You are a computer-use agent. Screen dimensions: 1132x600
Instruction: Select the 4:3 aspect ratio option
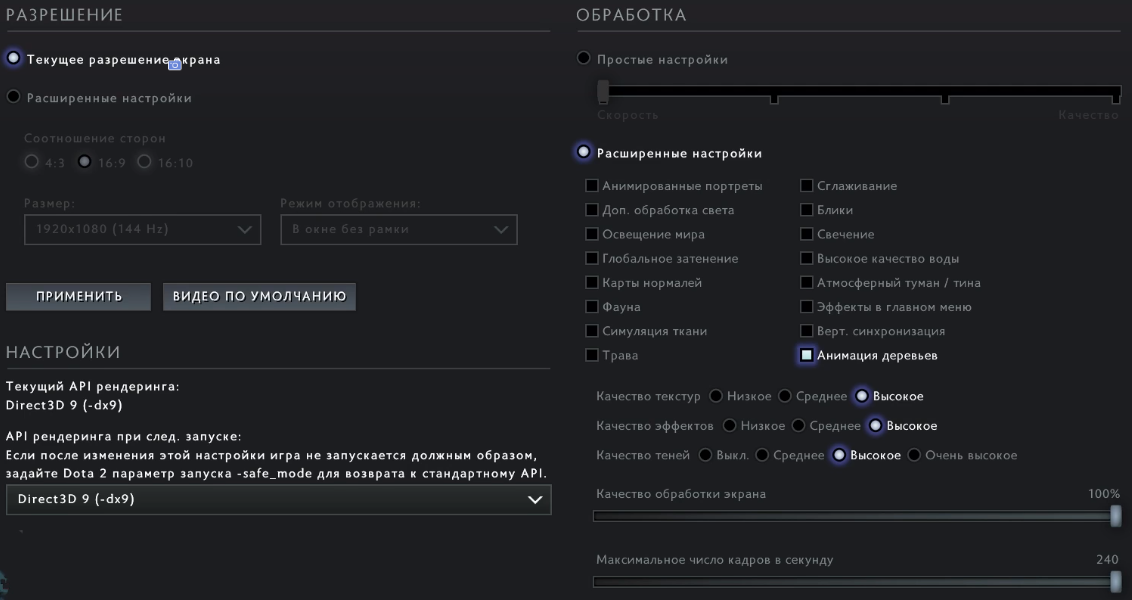point(32,162)
